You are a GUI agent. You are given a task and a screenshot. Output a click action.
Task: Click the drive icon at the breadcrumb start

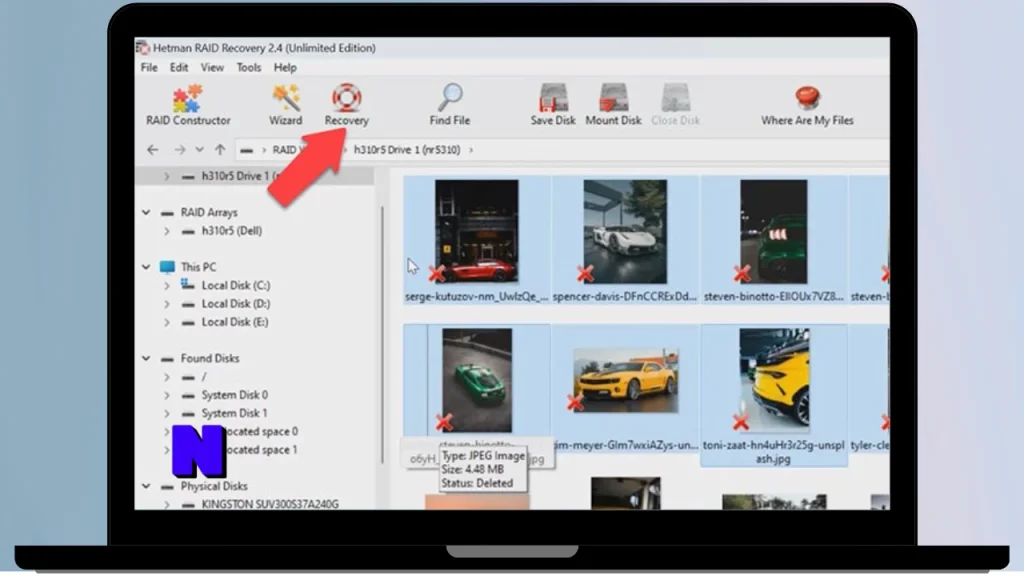(246, 150)
